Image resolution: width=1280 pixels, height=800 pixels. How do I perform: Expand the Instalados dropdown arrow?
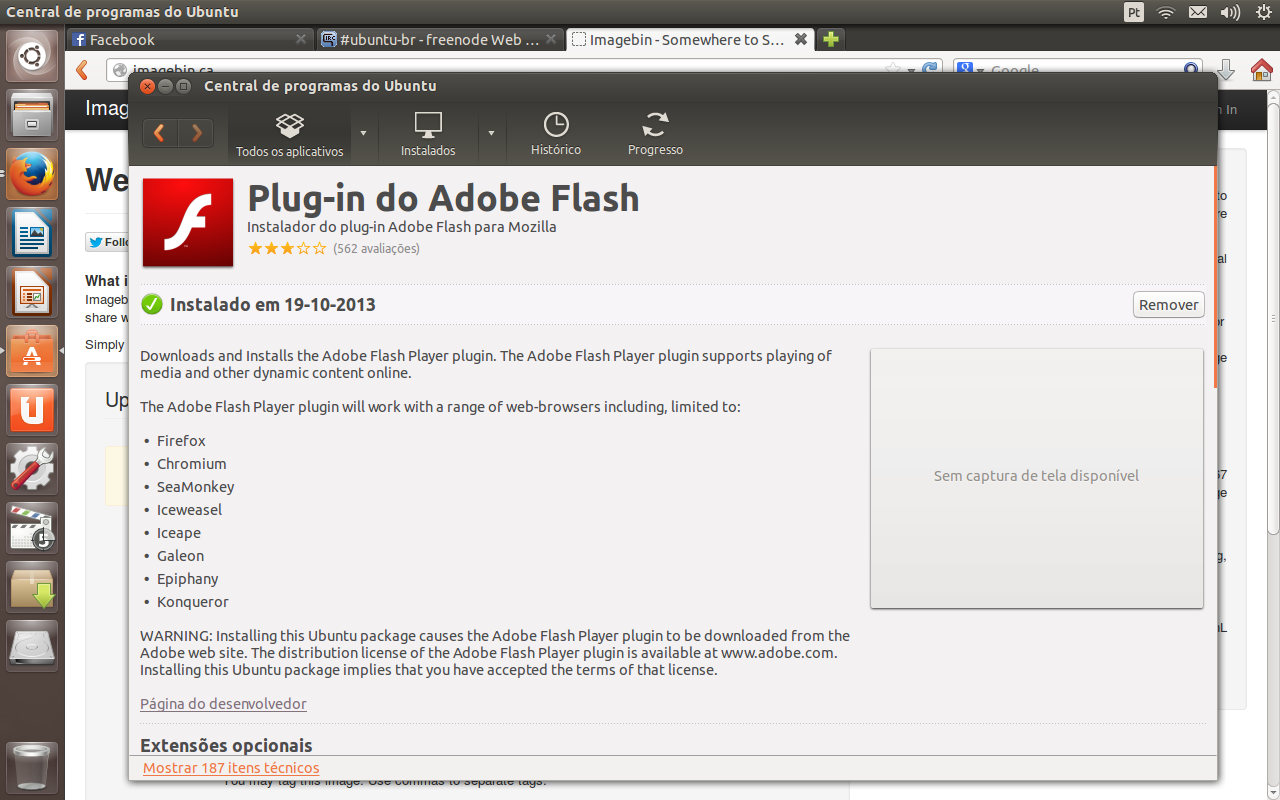pyautogui.click(x=491, y=133)
